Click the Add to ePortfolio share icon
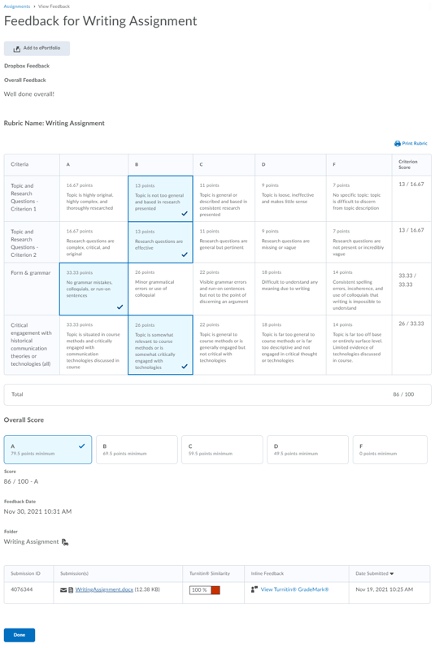Viewport: 435px width, 648px height. 17,49
